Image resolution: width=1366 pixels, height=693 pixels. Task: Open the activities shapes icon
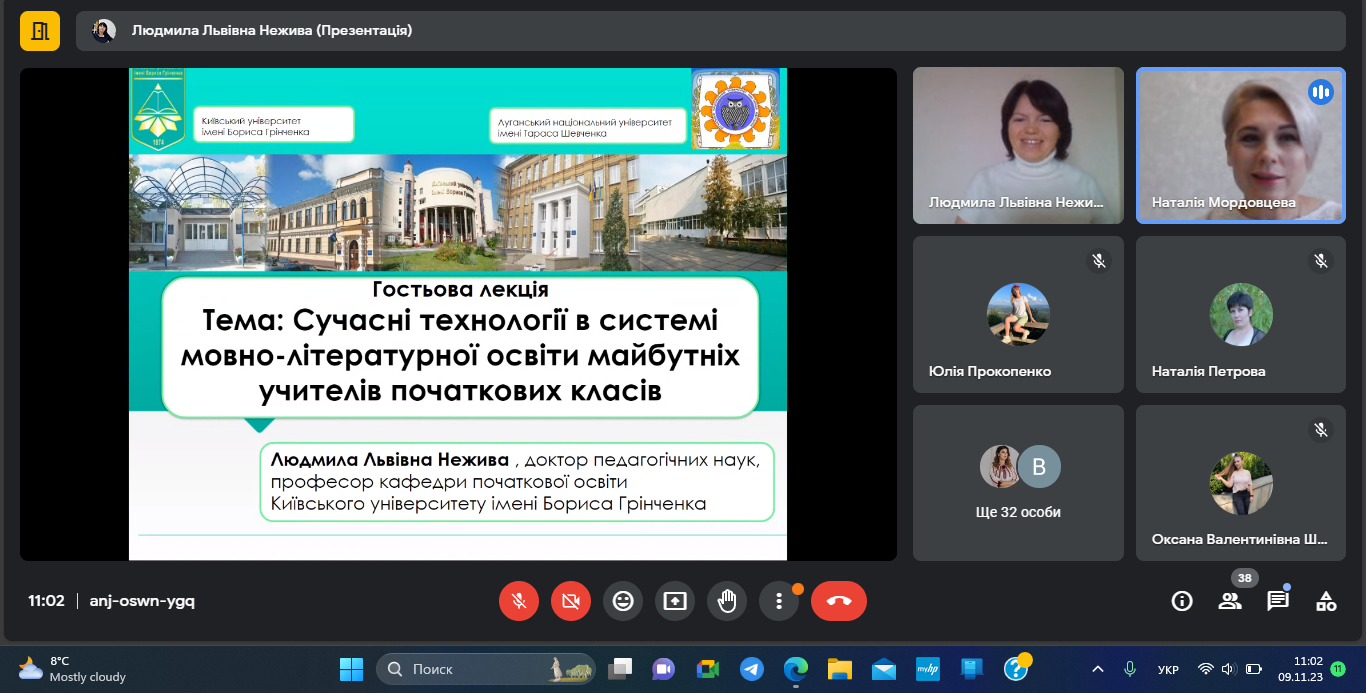click(1326, 601)
